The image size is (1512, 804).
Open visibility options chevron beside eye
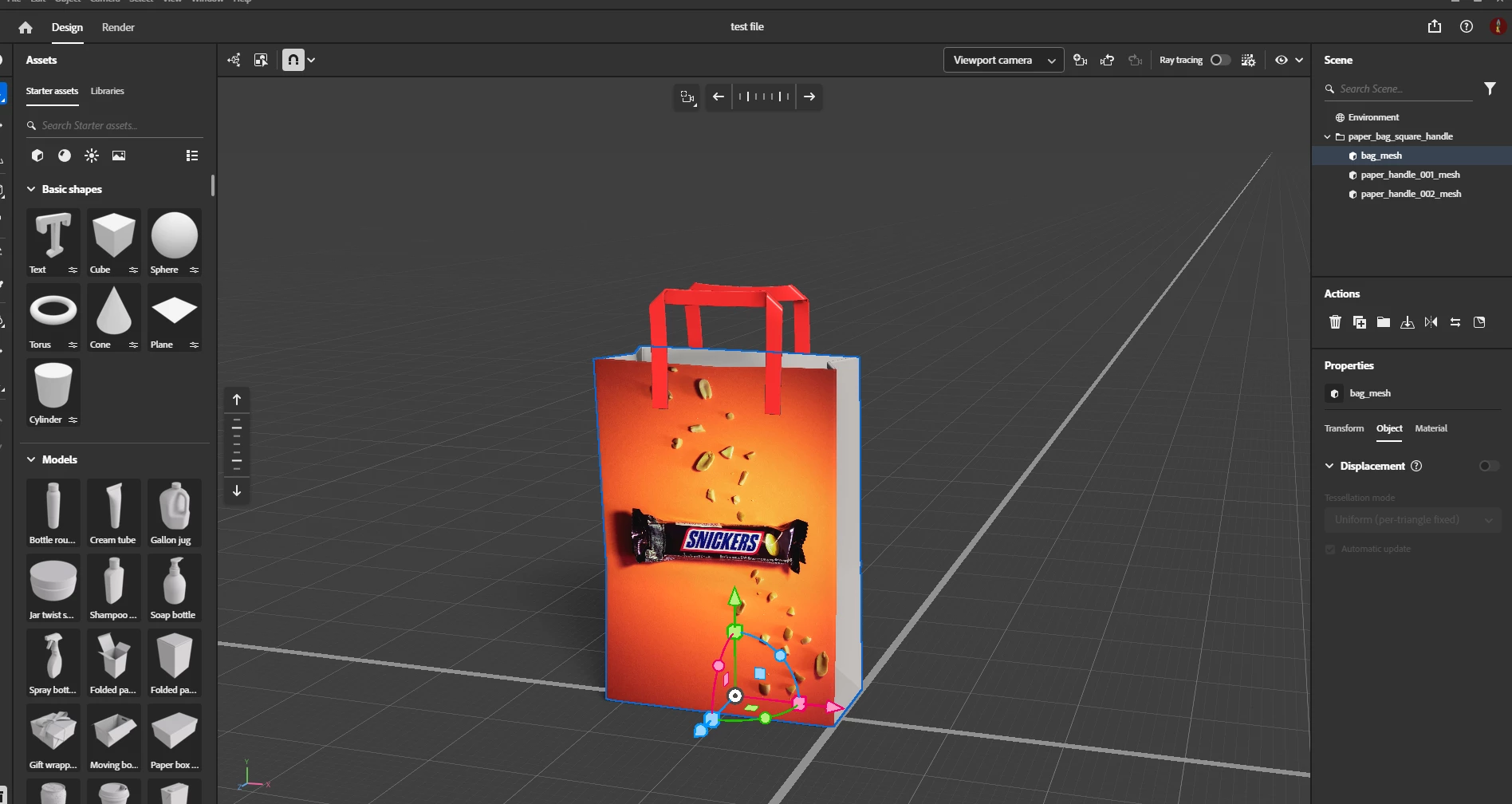click(x=1299, y=60)
